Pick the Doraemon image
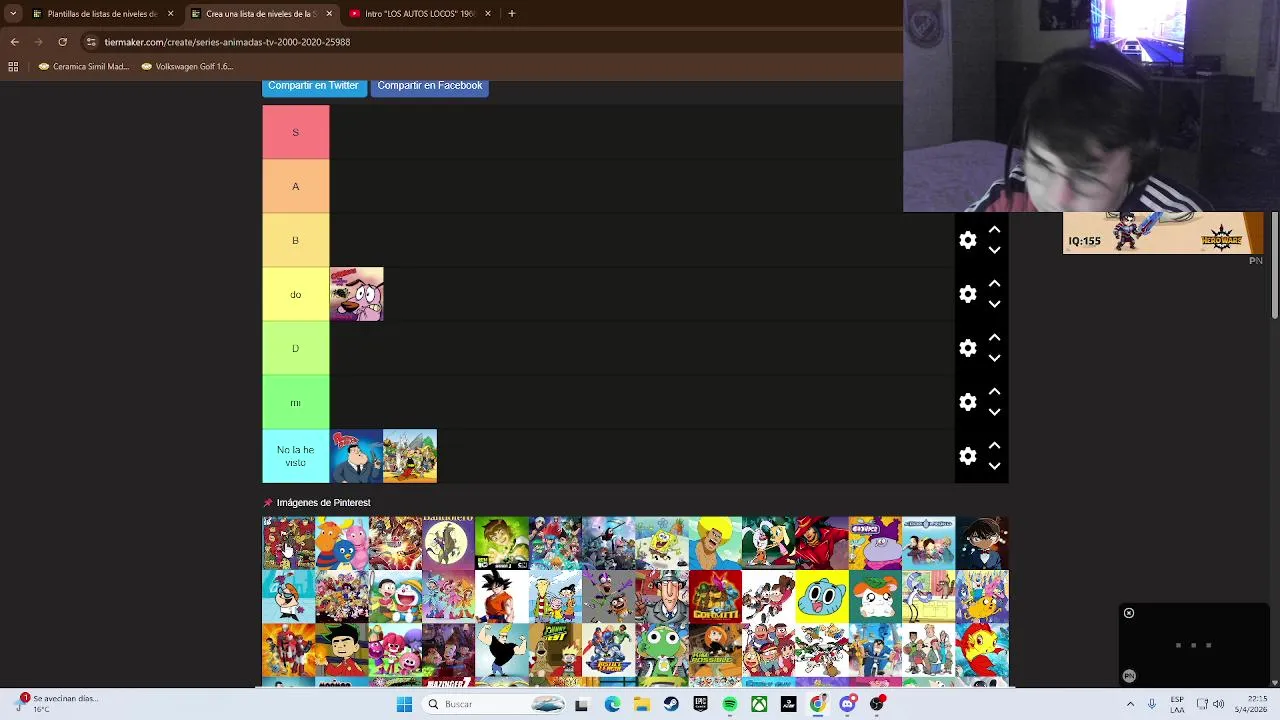Image resolution: width=1280 pixels, height=720 pixels. click(x=395, y=597)
